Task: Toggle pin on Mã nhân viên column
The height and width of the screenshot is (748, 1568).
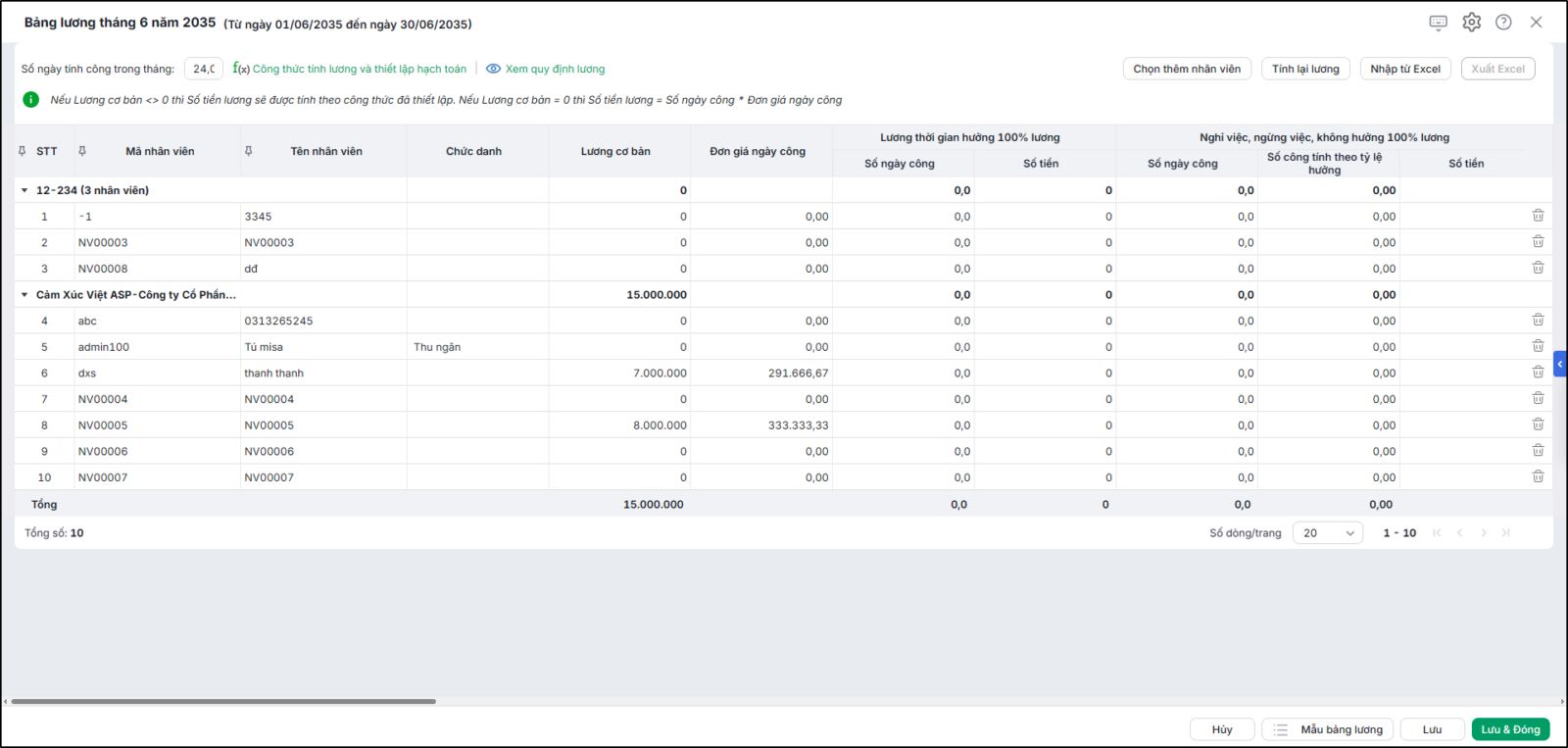Action: click(82, 151)
